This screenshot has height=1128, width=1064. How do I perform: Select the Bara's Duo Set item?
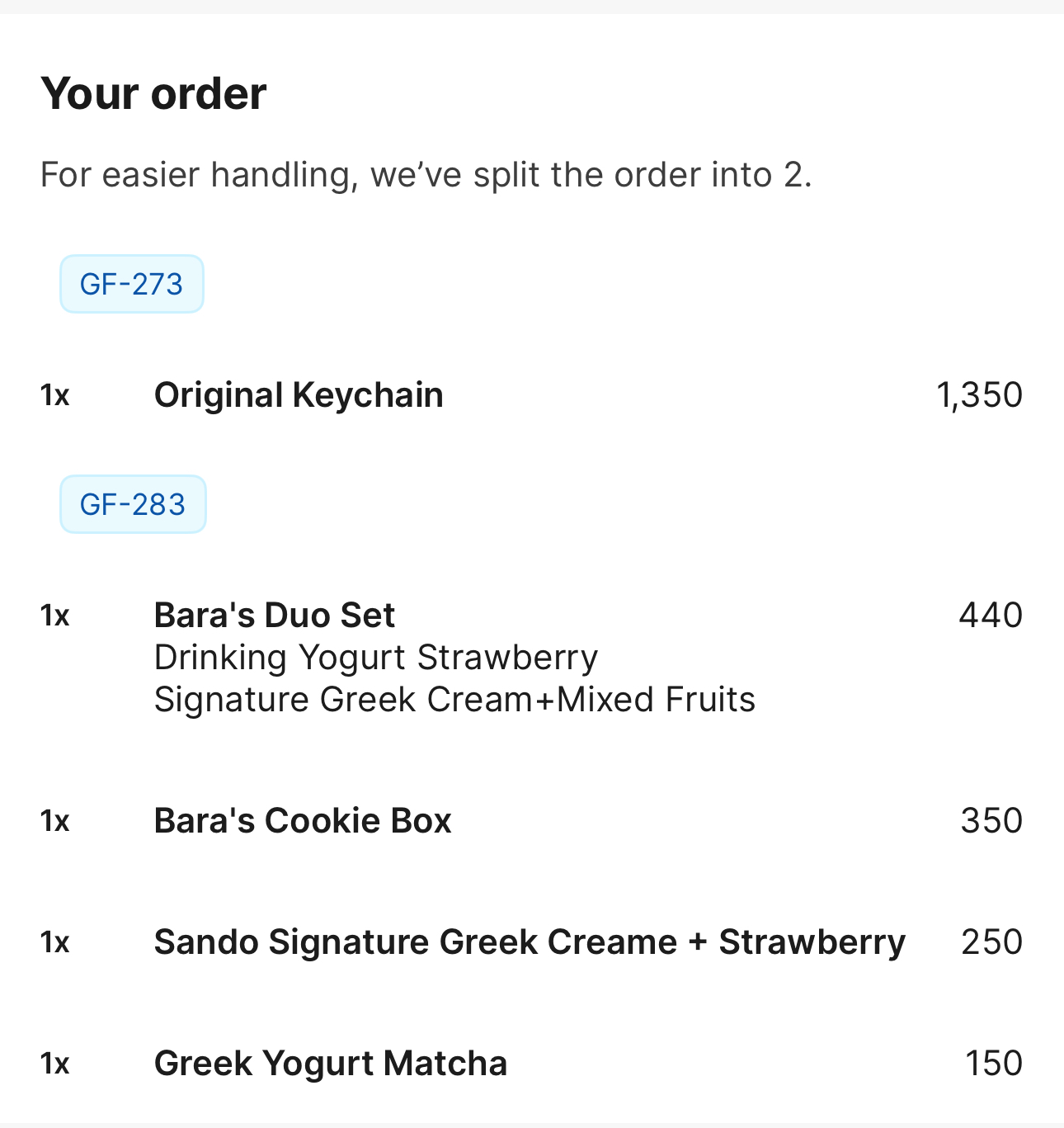[x=275, y=616]
